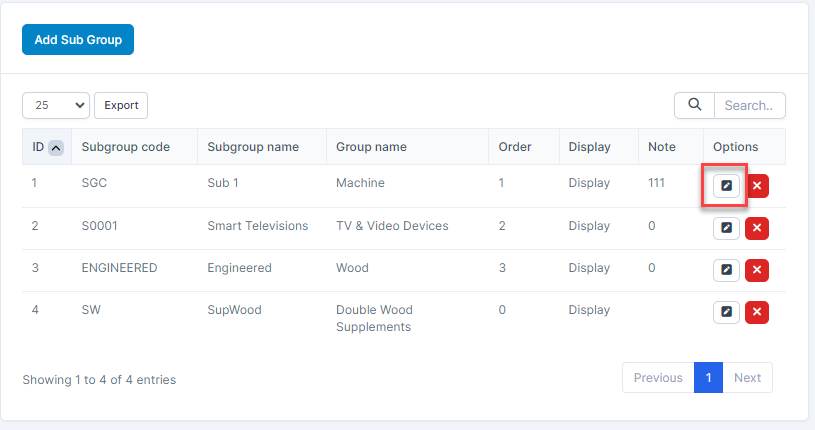Delete the SupWood subgroup row
Screen dimensions: 815x430
[757, 313]
